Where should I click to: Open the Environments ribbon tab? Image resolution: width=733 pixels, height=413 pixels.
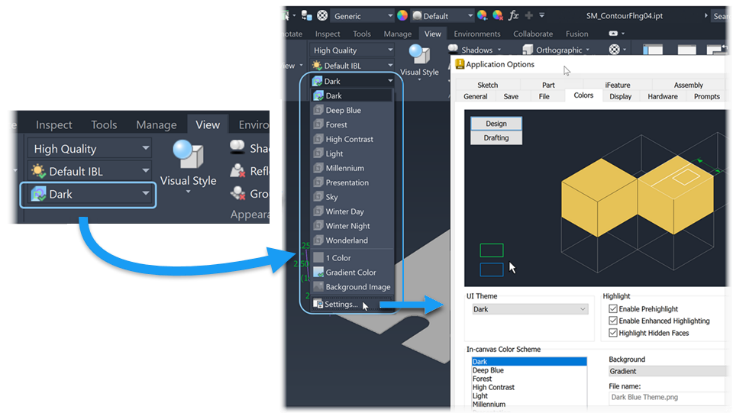(x=477, y=34)
